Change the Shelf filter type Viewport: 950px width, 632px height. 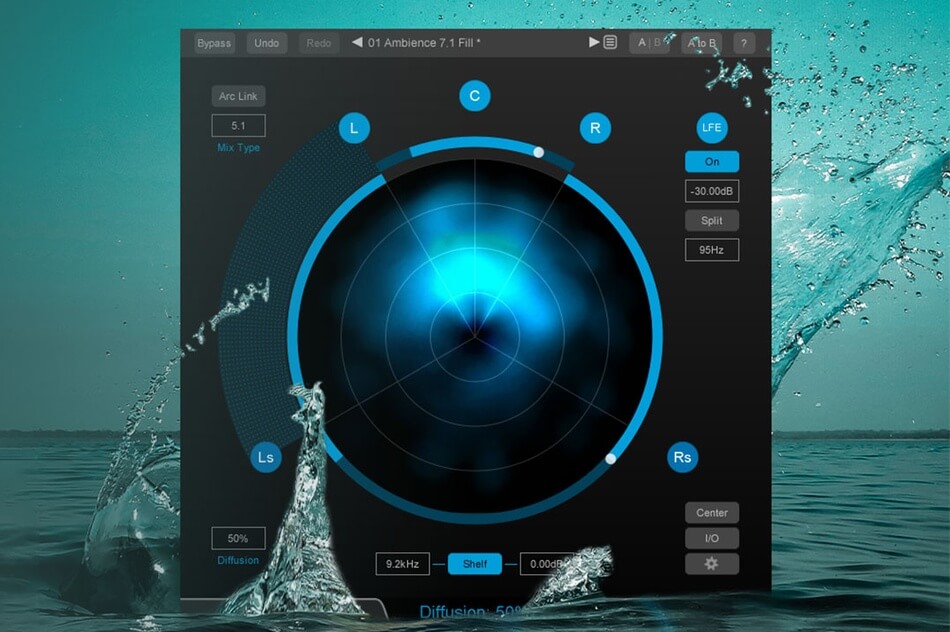coord(475,564)
